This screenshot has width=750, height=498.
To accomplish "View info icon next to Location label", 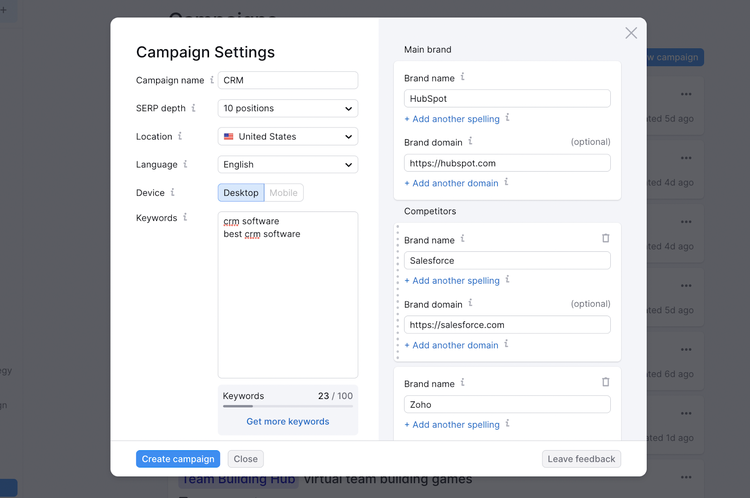I will point(180,136).
